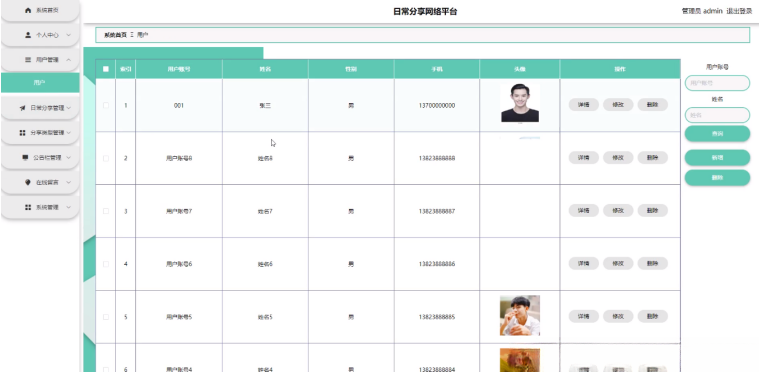Check the checkbox for row 001
This screenshot has width=759, height=372.
coord(106,105)
